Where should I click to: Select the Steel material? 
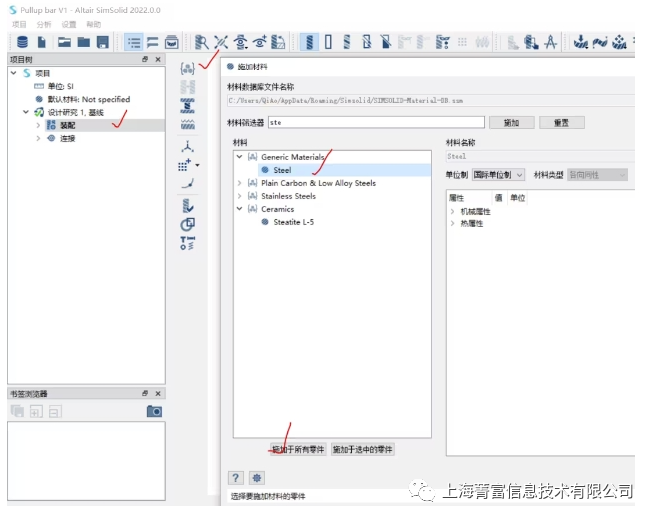tap(282, 170)
